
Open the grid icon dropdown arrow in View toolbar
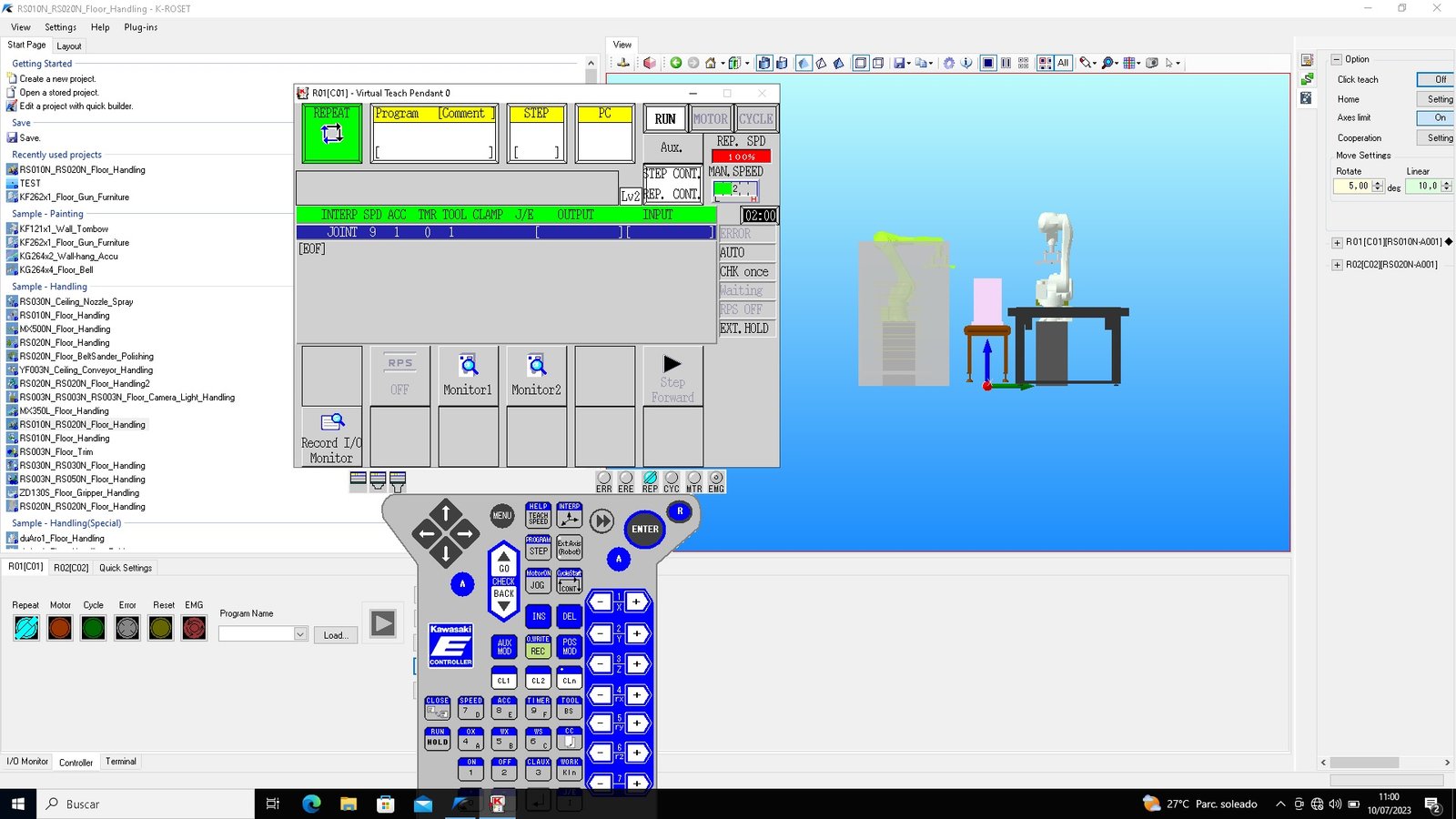point(1139,64)
